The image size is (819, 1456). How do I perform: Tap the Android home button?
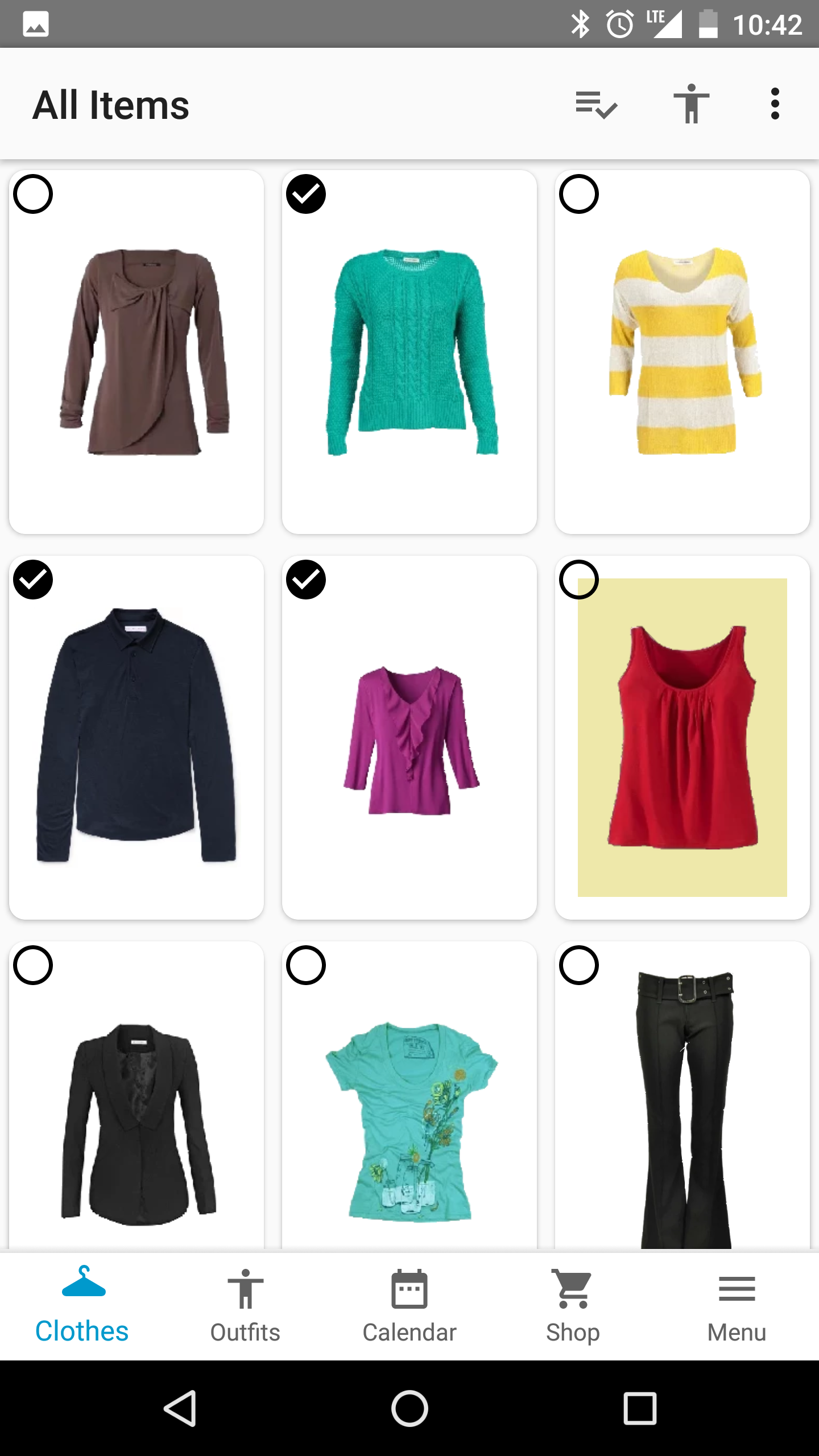[409, 1408]
